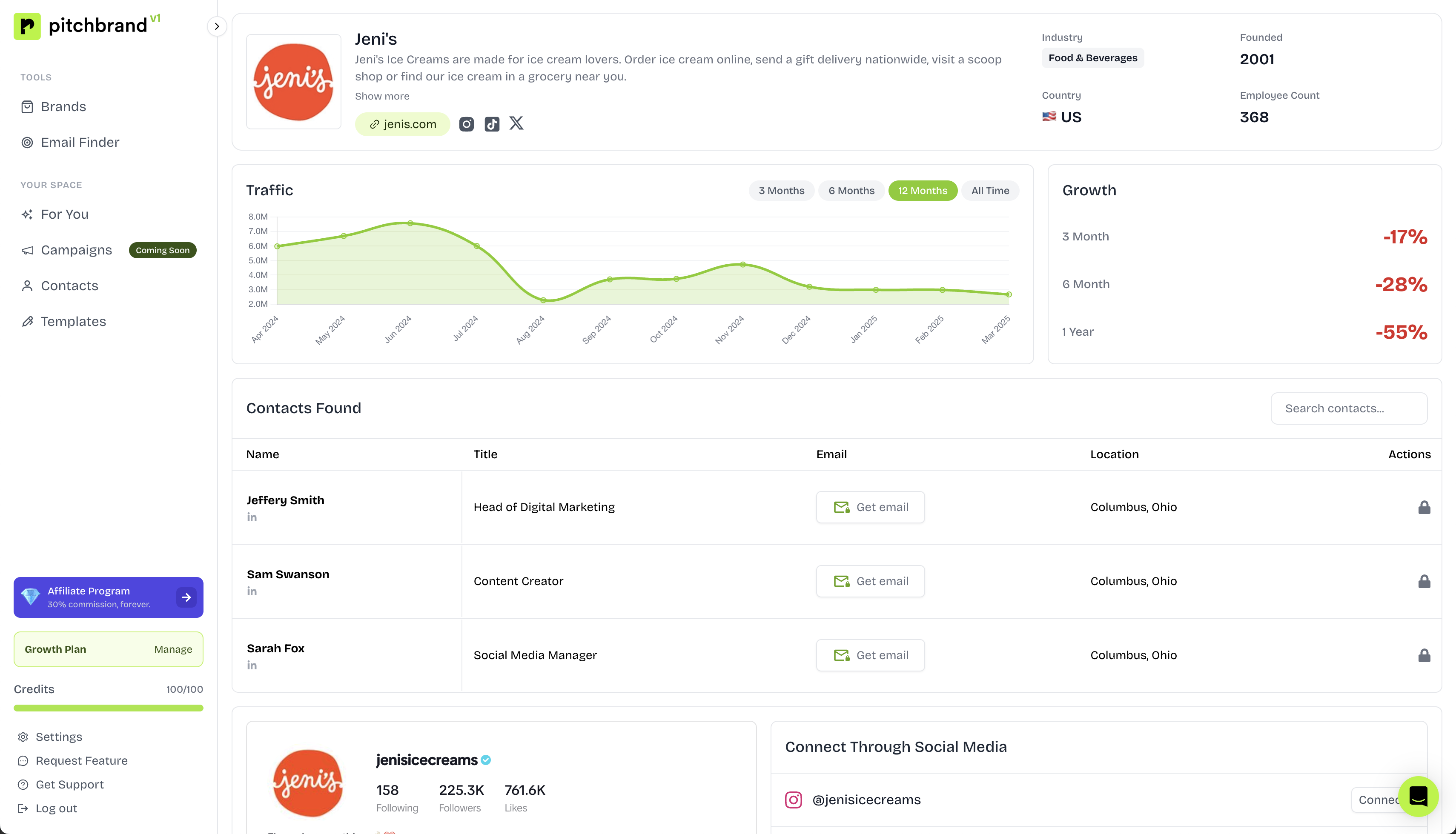Viewport: 1456px width, 834px height.
Task: Click the jenisicecreams profile name
Action: [x=427, y=760]
